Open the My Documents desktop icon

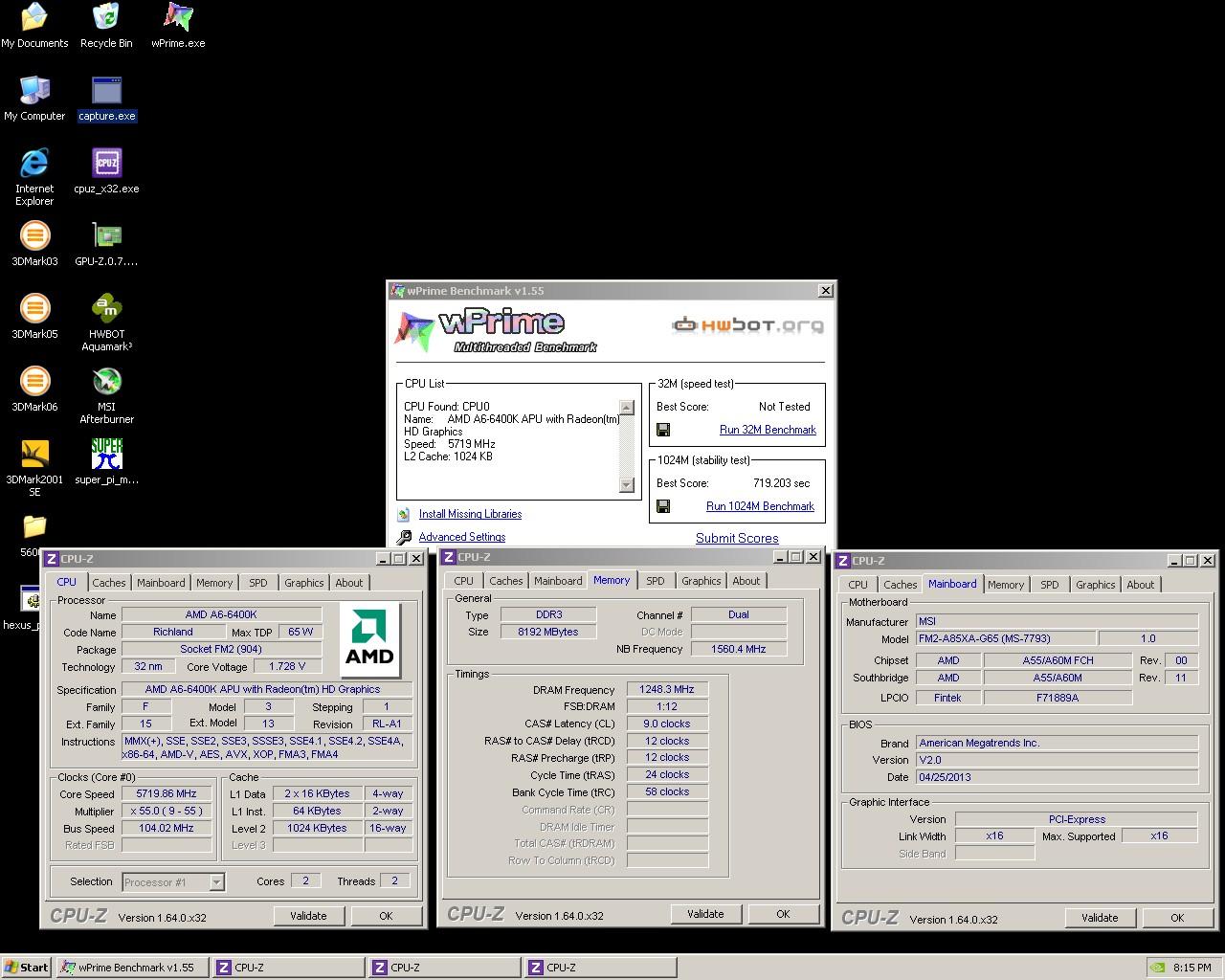pyautogui.click(x=34, y=26)
